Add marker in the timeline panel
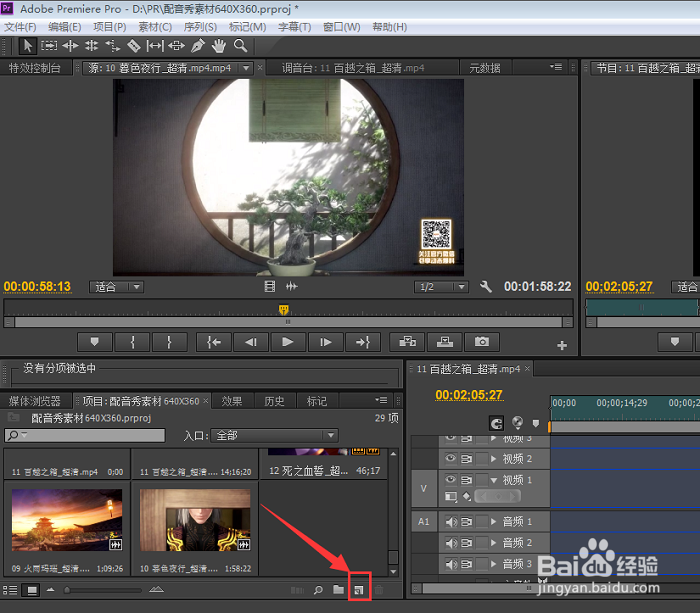This screenshot has width=700, height=613. 536,423
